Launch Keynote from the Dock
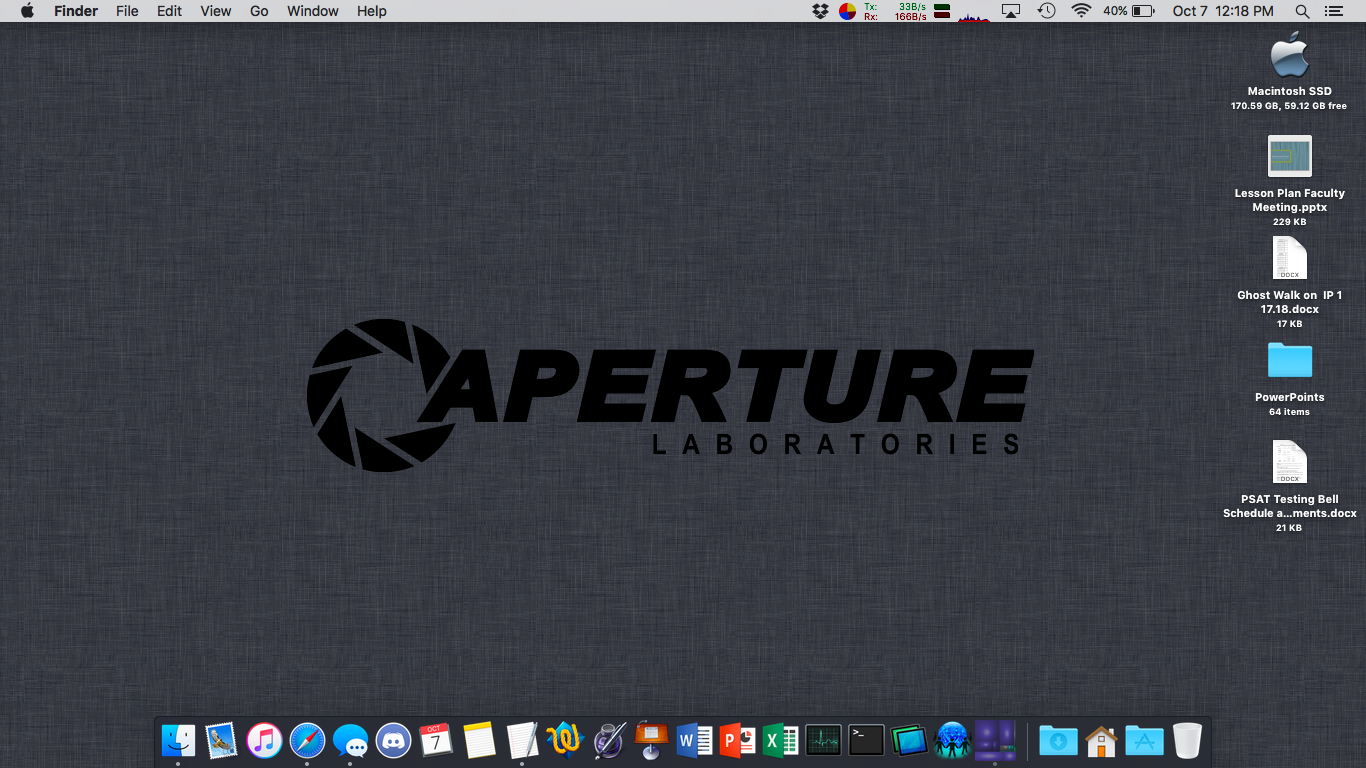1366x768 pixels. coord(651,740)
